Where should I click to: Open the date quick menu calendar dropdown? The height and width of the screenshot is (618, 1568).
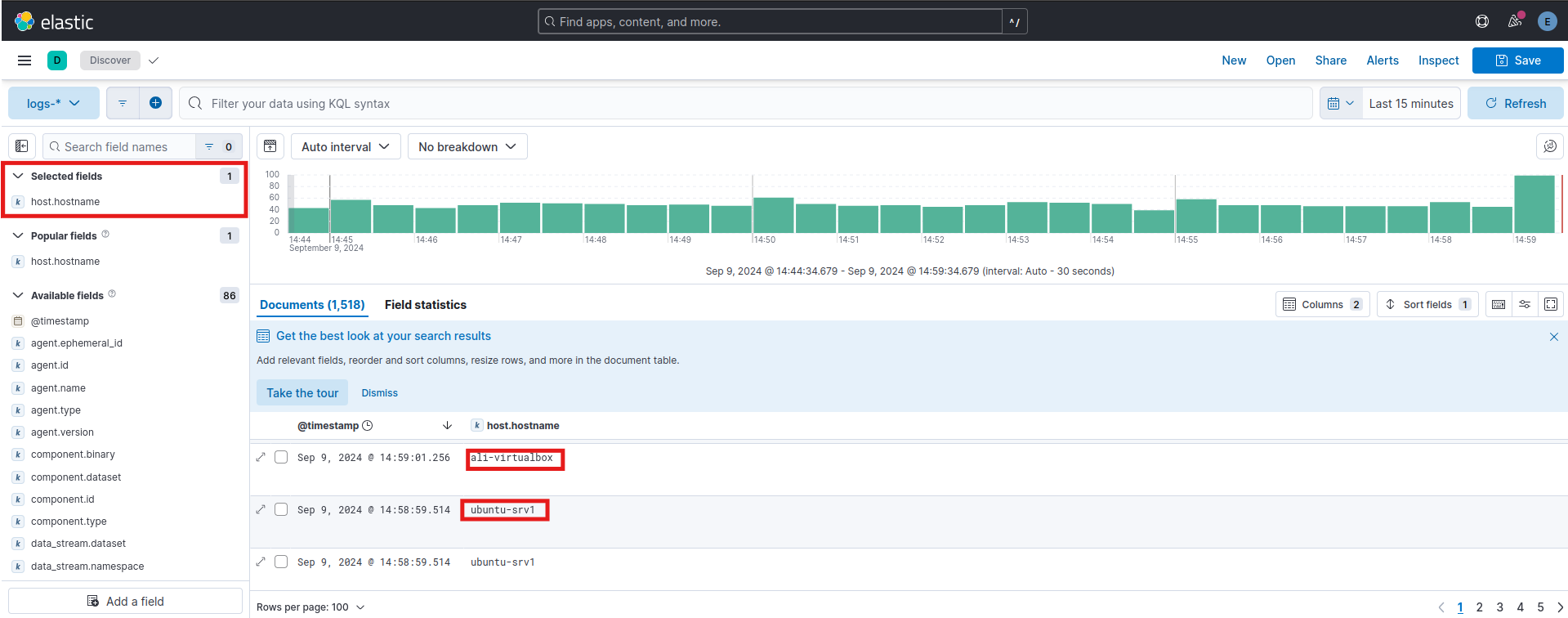tap(1341, 103)
